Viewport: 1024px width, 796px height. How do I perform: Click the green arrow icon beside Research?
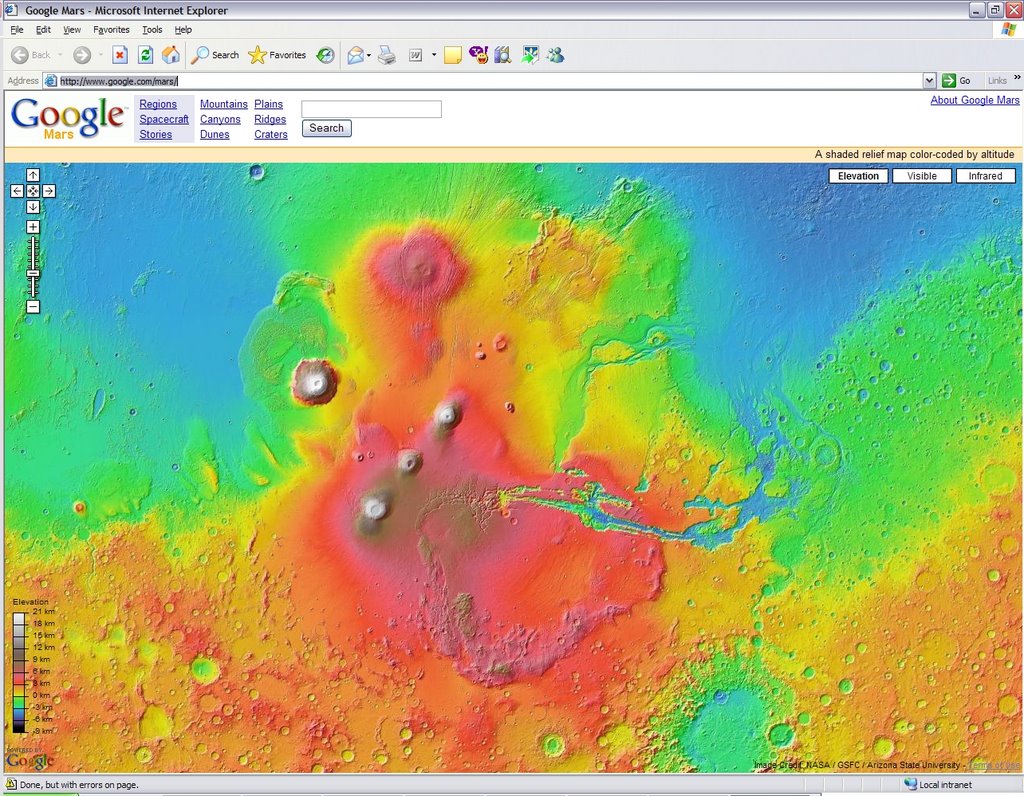pos(530,55)
